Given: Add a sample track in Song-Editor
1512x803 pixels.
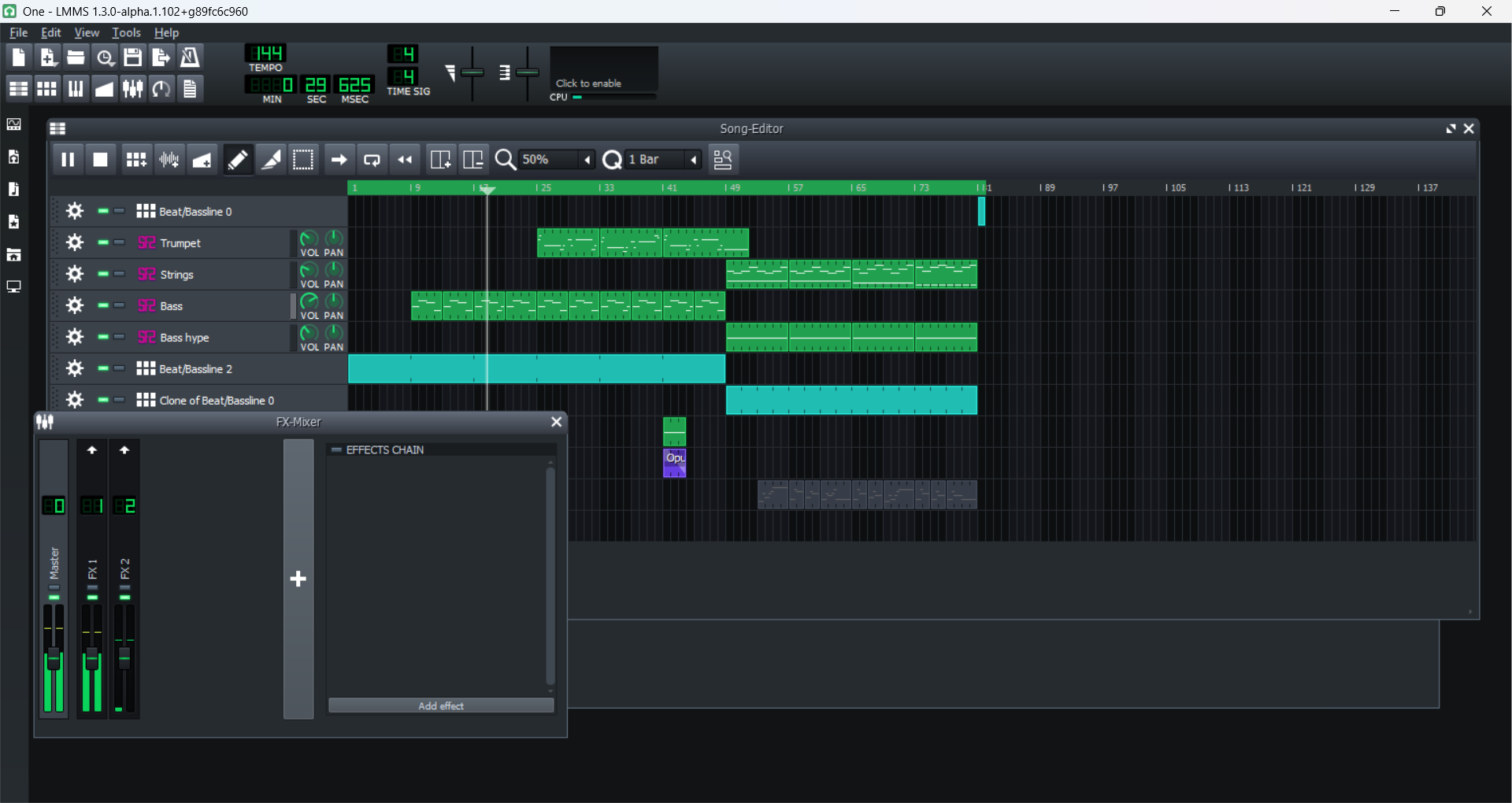Looking at the screenshot, I should (x=169, y=160).
